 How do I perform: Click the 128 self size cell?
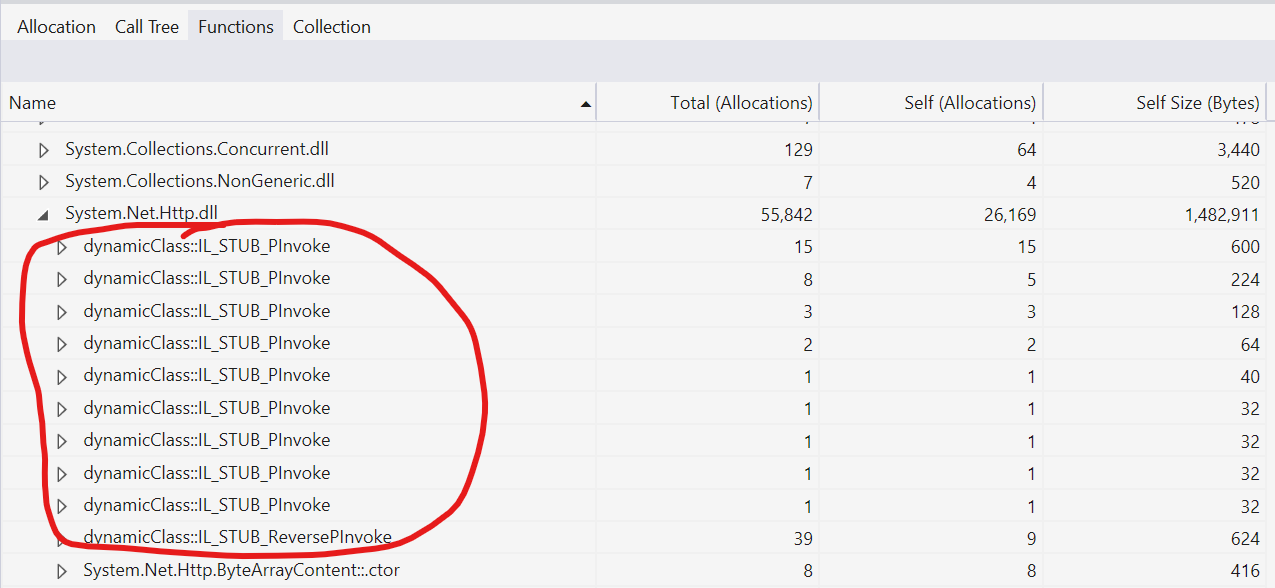(x=1245, y=312)
